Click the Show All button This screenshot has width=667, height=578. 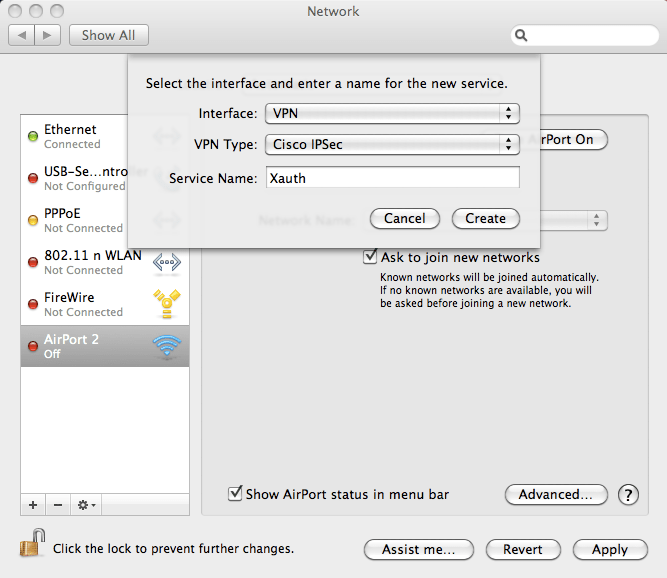coord(108,35)
